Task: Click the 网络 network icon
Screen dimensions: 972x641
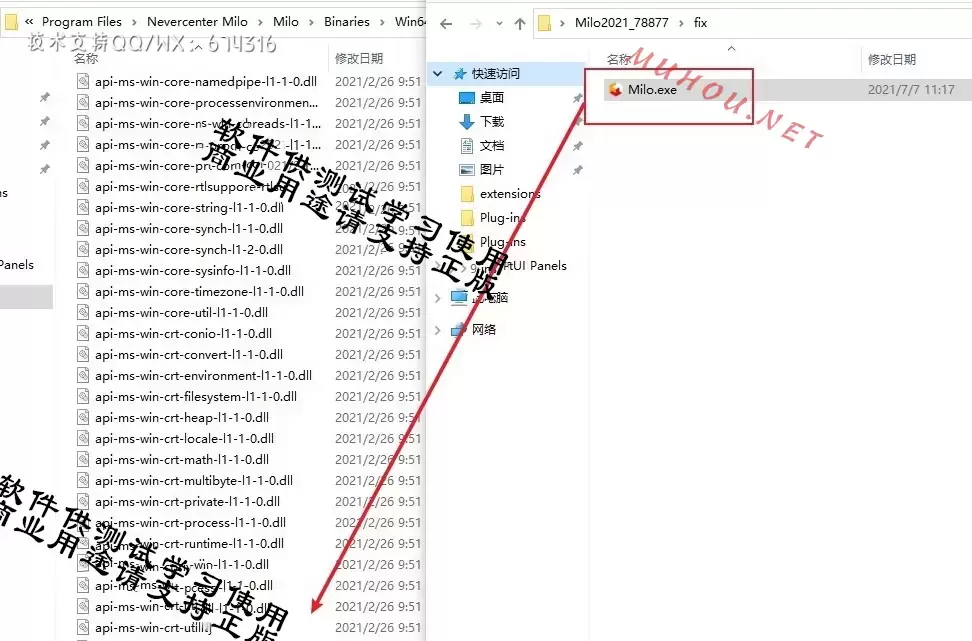Action: pos(459,330)
